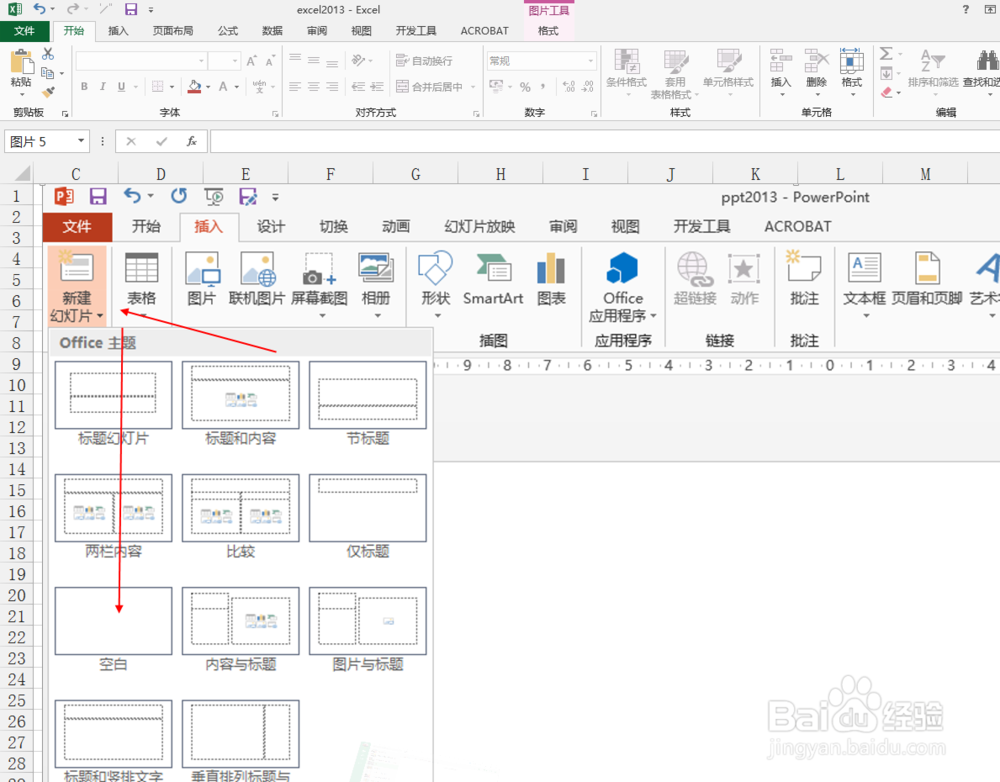1000x782 pixels.
Task: Select the Format Painter brush in Excel
Action: click(48, 92)
